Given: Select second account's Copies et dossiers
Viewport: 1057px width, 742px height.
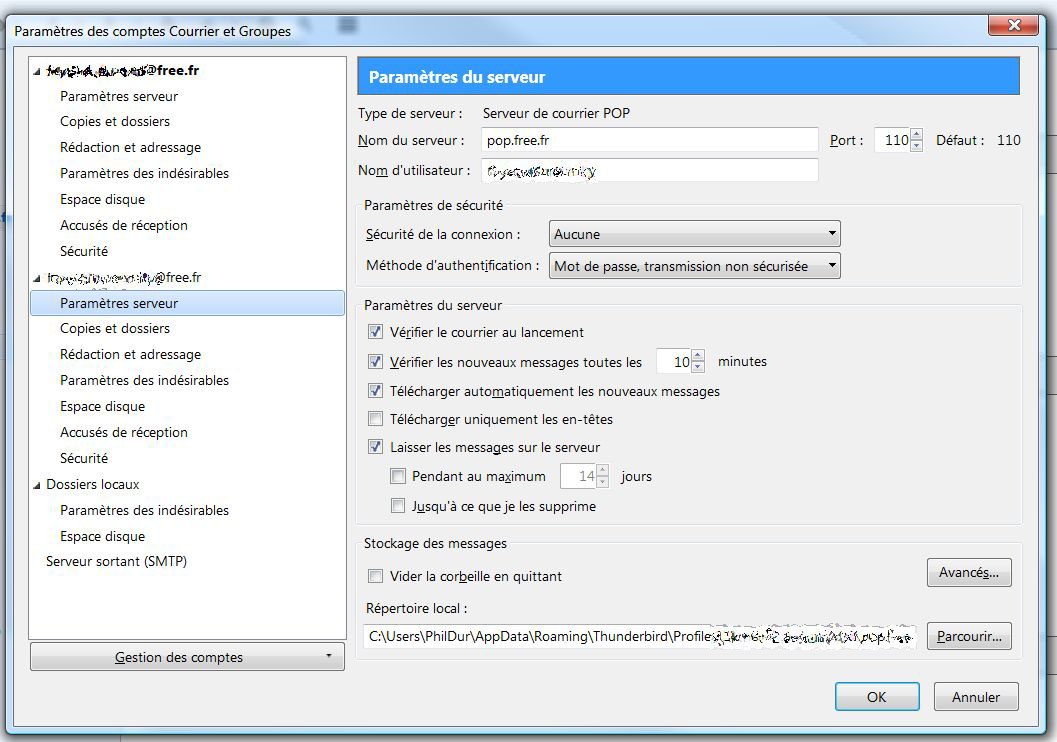Looking at the screenshot, I should (x=115, y=328).
